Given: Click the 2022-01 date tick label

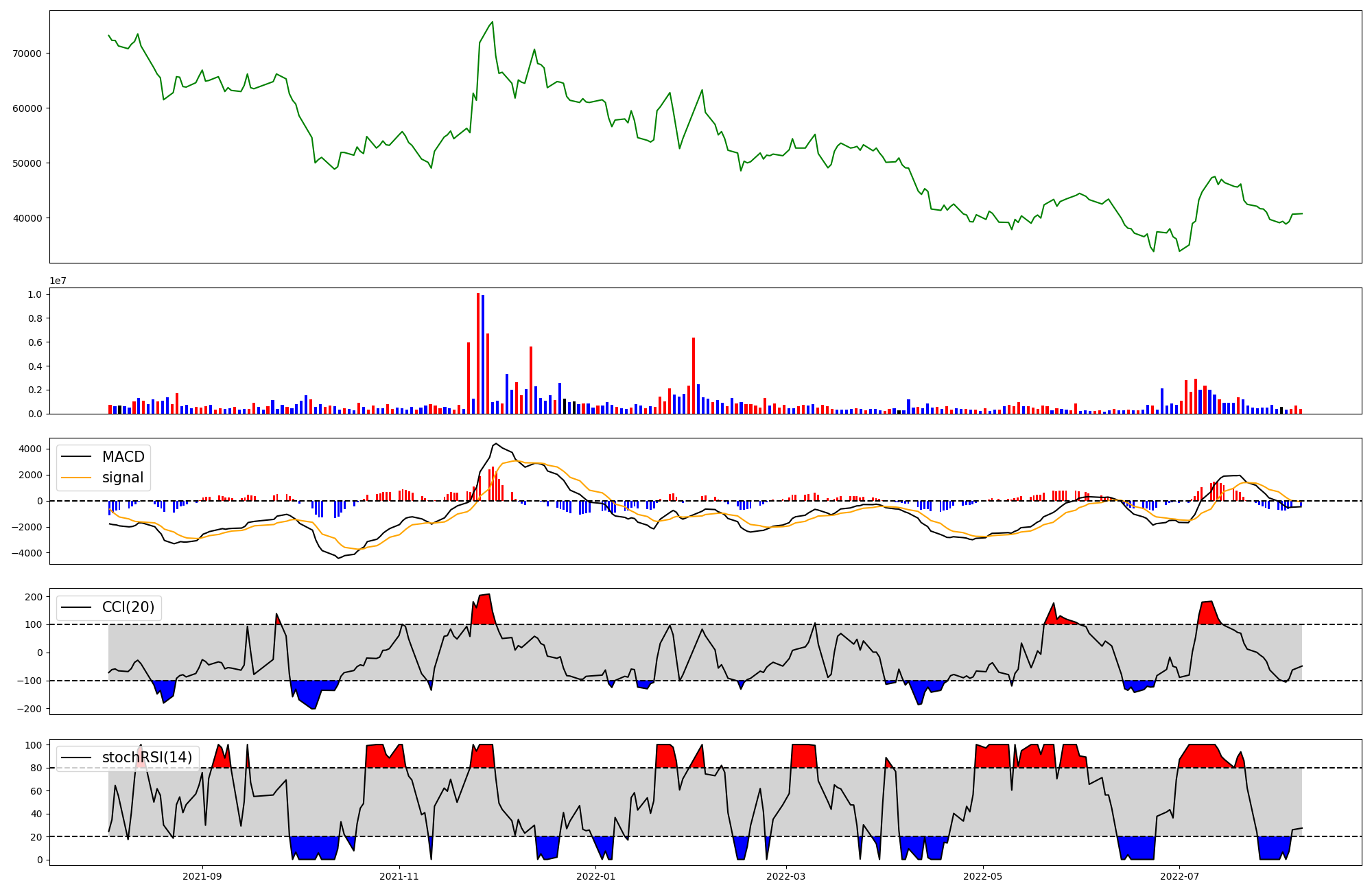Looking at the screenshot, I should (x=596, y=876).
